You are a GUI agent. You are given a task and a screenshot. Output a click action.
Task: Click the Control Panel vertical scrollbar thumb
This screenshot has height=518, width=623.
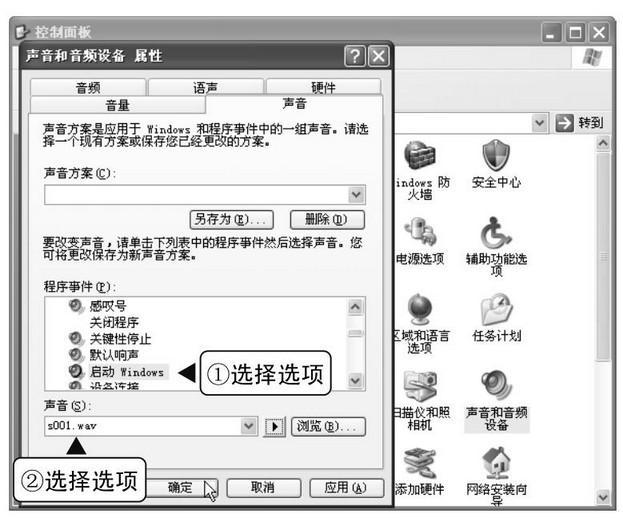(x=603, y=257)
